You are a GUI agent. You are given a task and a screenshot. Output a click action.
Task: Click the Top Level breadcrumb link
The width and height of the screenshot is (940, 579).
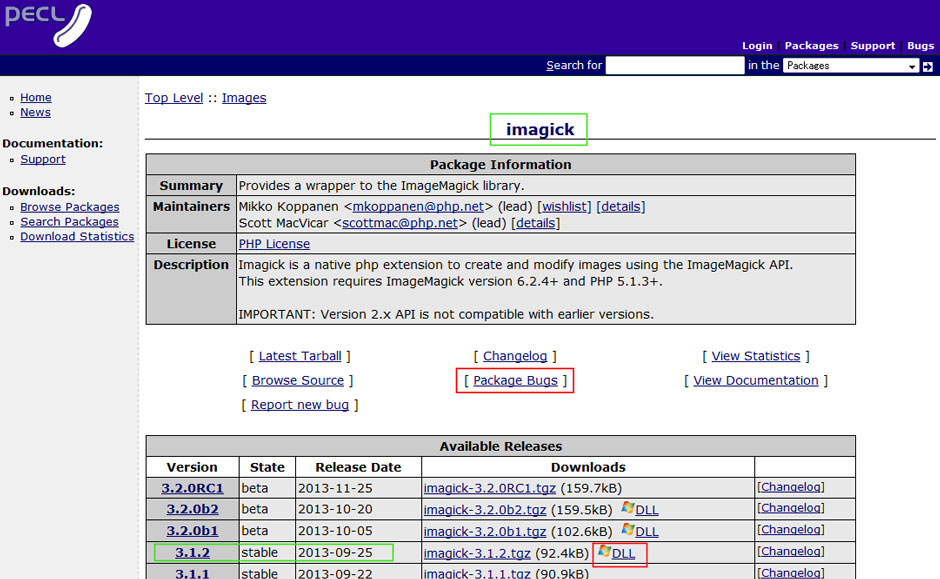[174, 98]
